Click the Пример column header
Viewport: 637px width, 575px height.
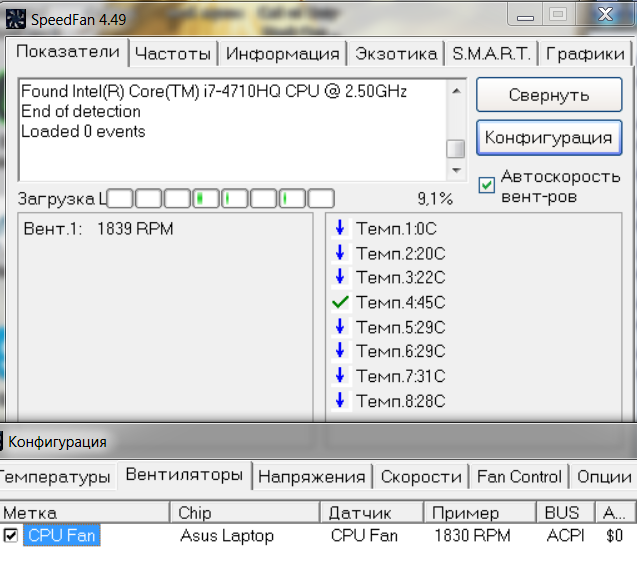(480, 512)
